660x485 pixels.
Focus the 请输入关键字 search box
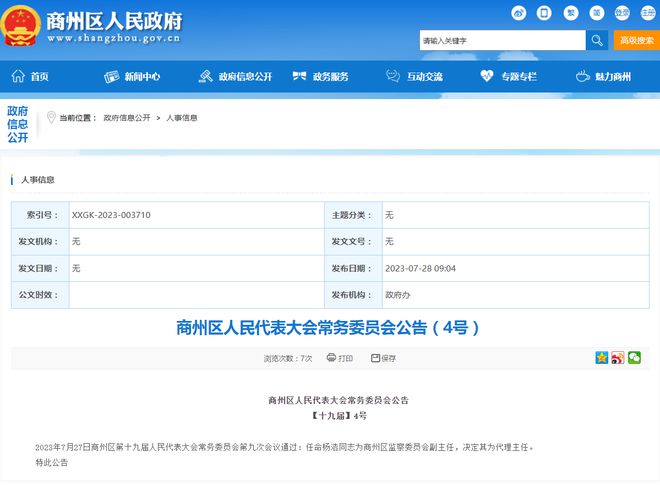[503, 40]
